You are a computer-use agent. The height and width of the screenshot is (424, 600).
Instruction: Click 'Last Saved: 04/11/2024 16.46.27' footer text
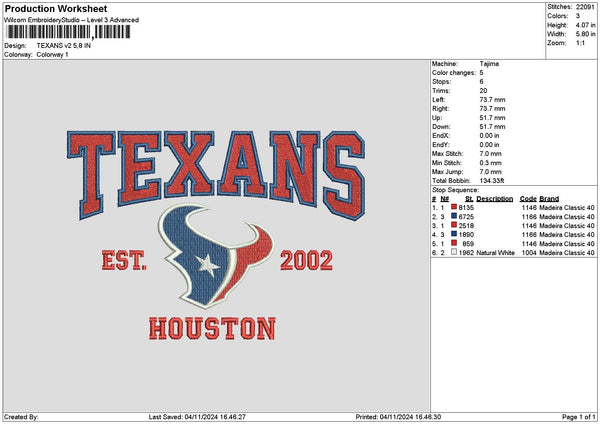pyautogui.click(x=197, y=417)
